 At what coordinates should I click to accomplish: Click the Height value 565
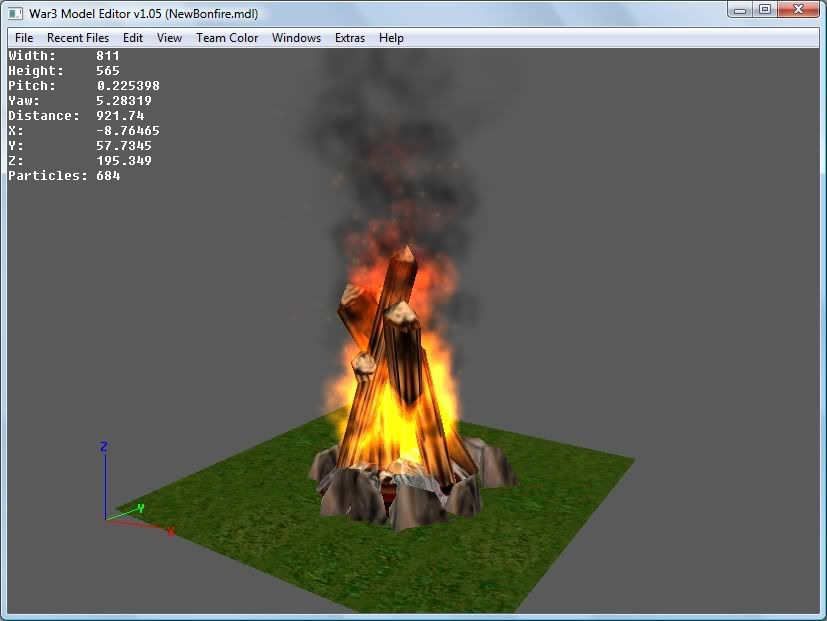[108, 71]
